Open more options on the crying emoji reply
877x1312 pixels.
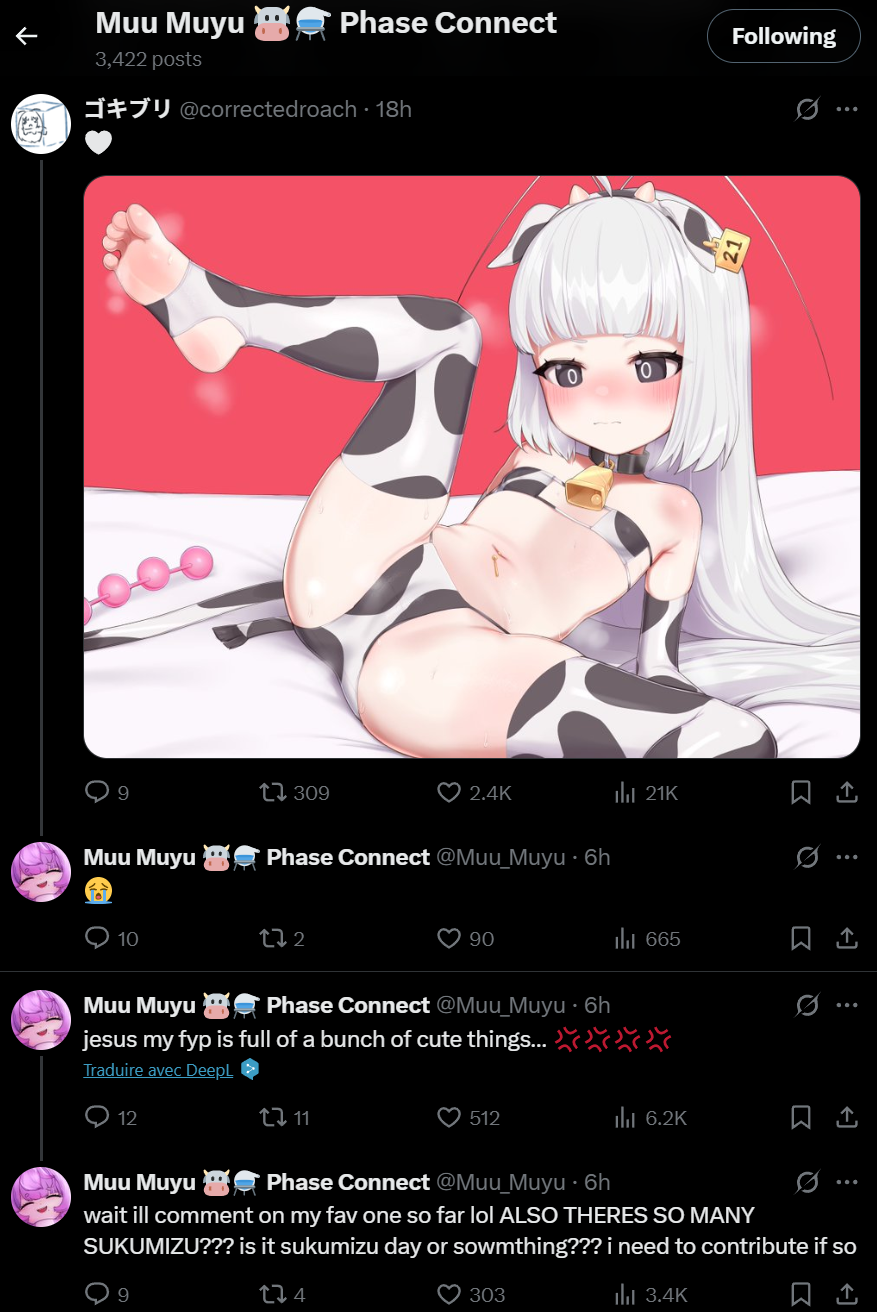[846, 858]
